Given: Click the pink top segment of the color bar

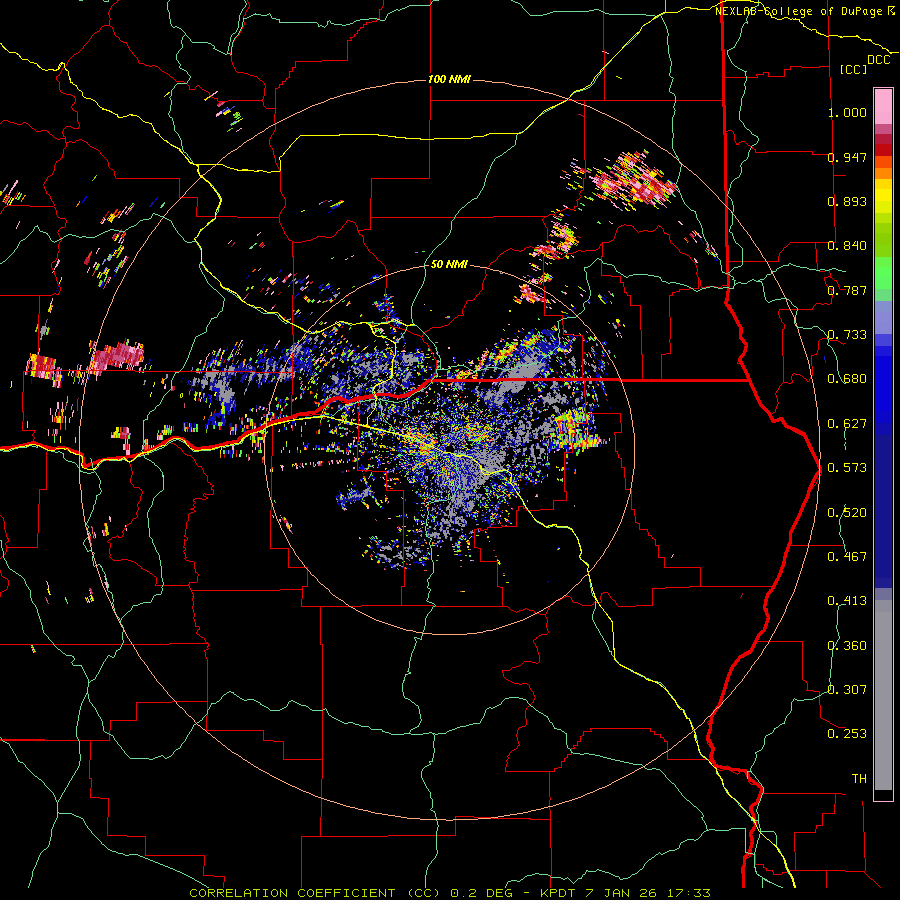Looking at the screenshot, I should pyautogui.click(x=883, y=107).
